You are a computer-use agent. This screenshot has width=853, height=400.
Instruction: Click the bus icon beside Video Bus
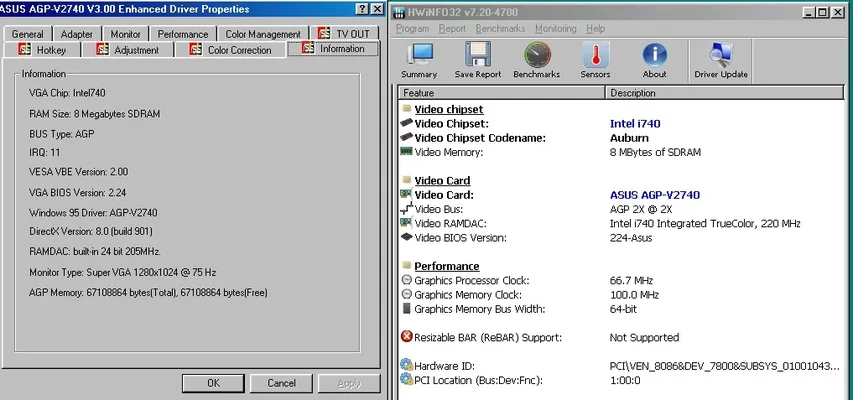[x=406, y=208]
